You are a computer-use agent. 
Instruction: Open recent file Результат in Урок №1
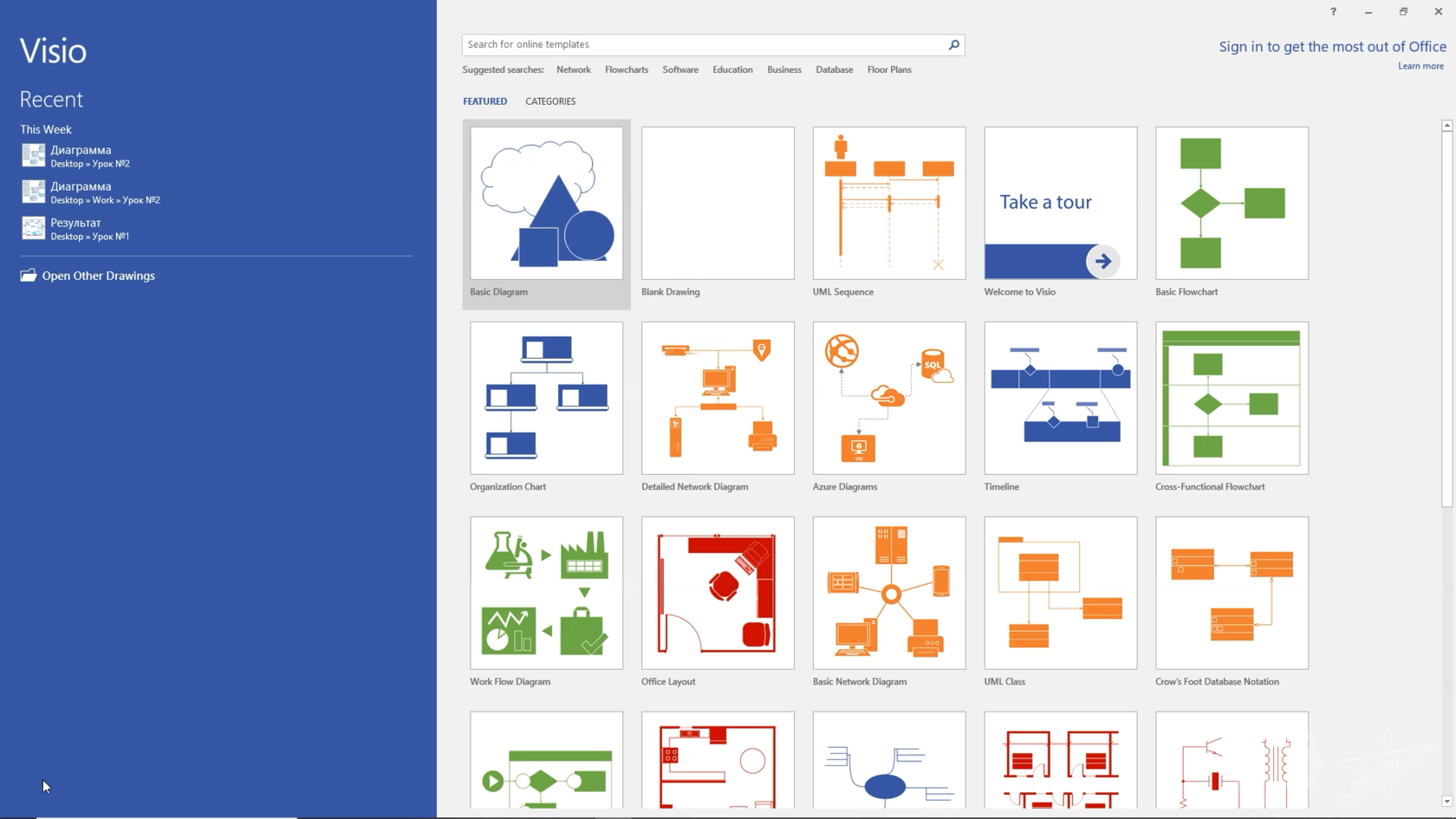pos(217,229)
